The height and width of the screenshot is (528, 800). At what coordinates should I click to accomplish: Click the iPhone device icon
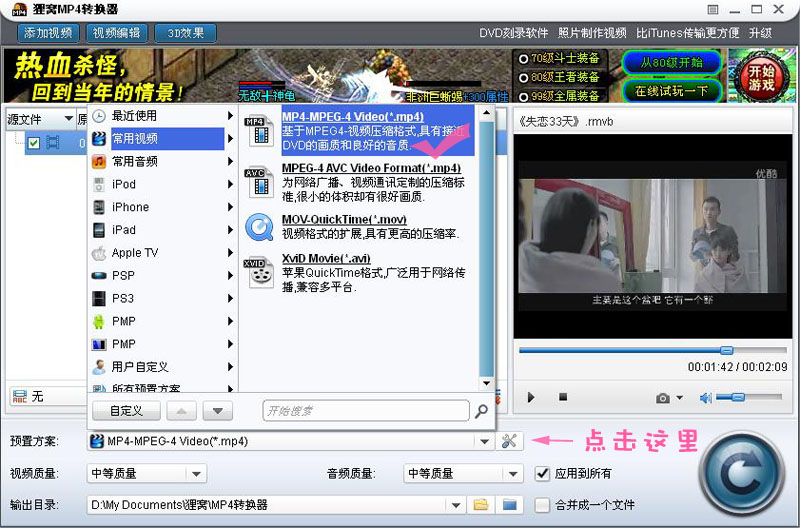99,207
